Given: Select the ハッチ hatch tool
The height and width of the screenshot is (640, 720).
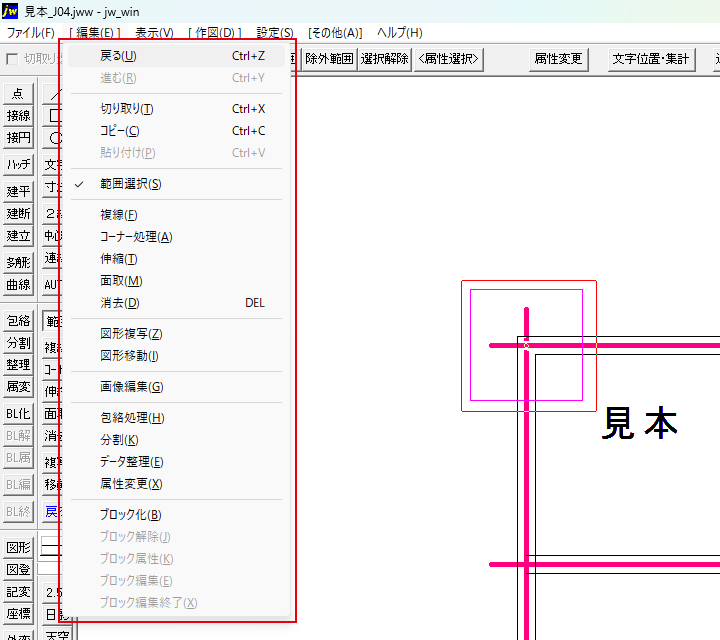Looking at the screenshot, I should [x=18, y=164].
